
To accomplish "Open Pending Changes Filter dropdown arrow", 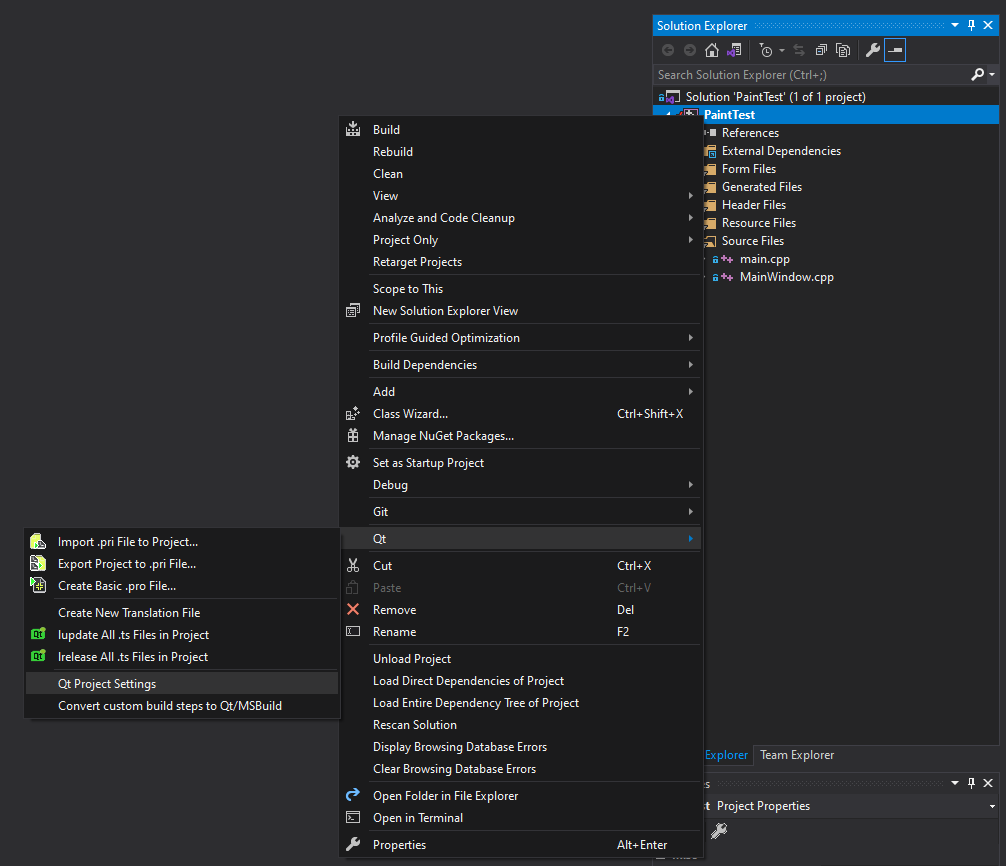I will [x=781, y=50].
